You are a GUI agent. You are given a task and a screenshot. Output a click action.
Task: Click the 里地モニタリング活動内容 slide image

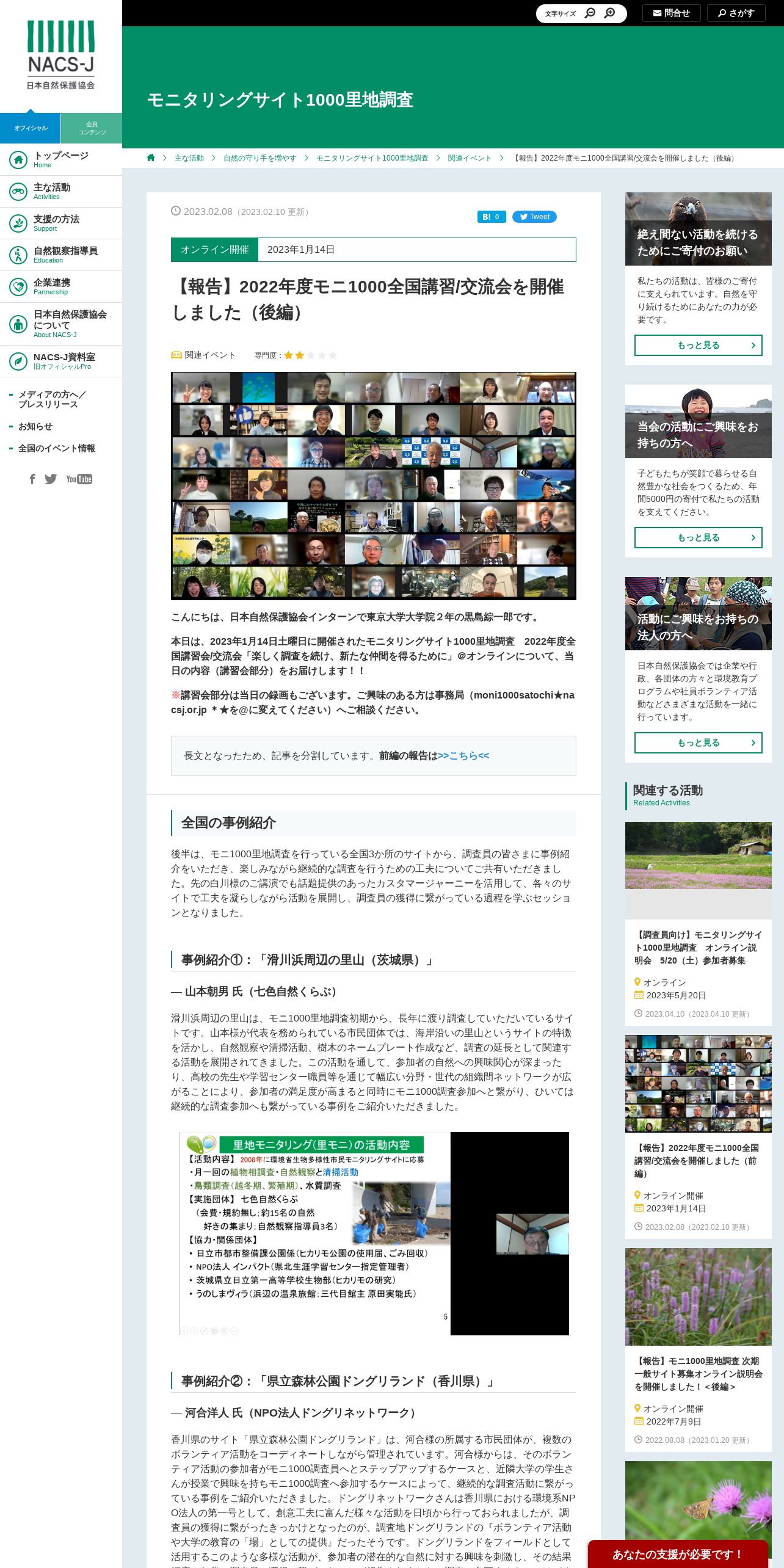pyautogui.click(x=374, y=1233)
